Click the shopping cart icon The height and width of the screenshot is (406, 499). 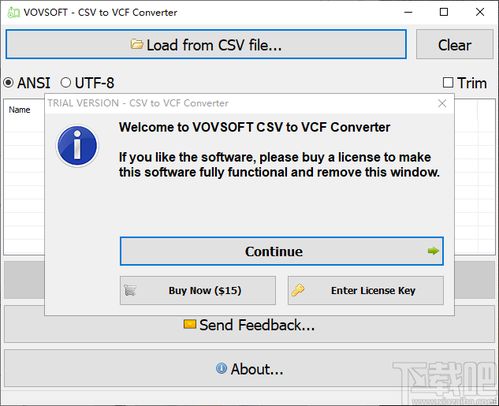click(x=130, y=290)
